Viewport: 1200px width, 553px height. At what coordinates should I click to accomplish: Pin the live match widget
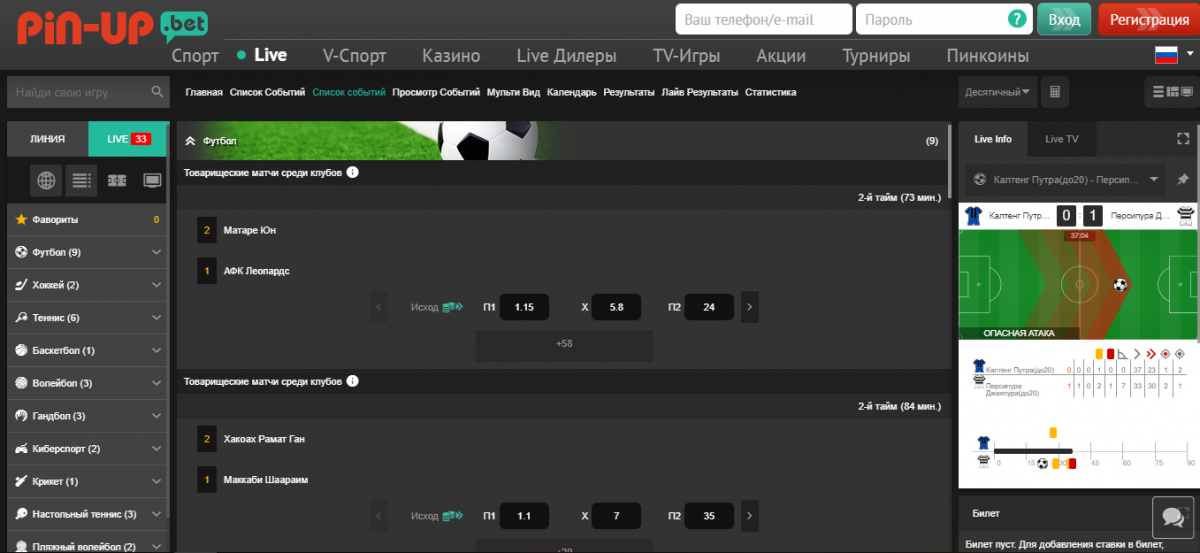coord(1183,180)
